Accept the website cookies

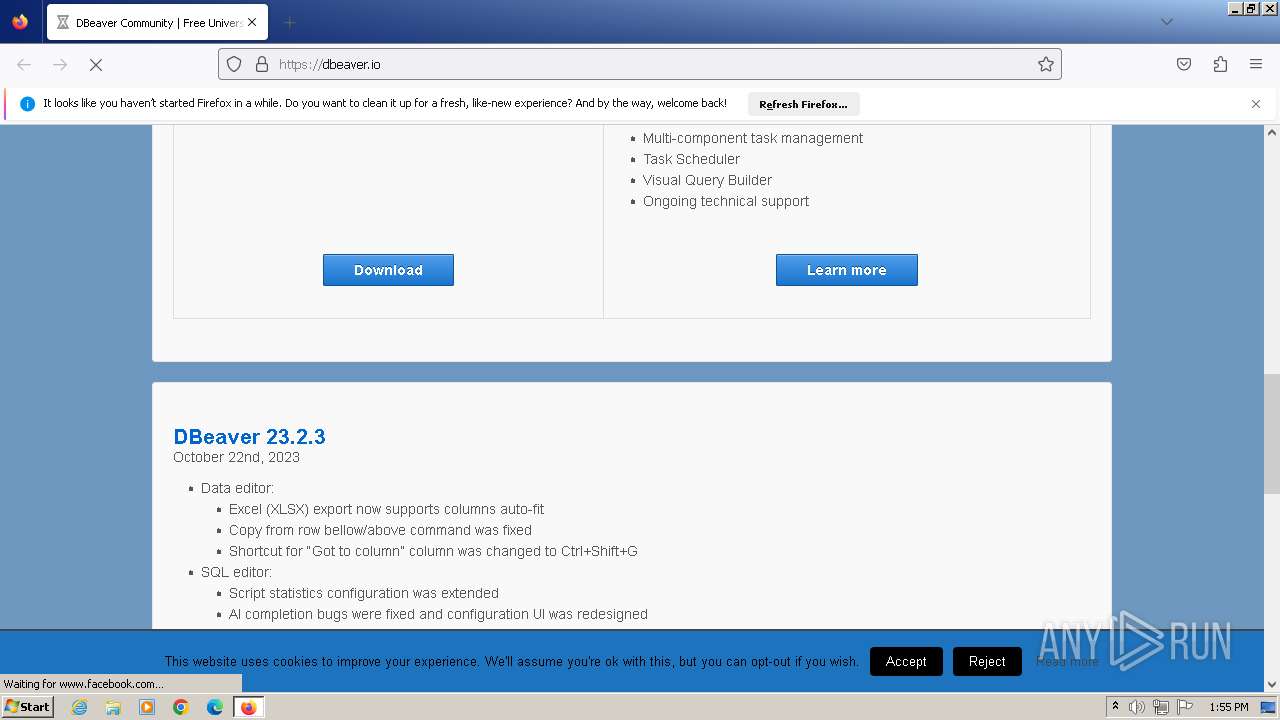tap(906, 661)
